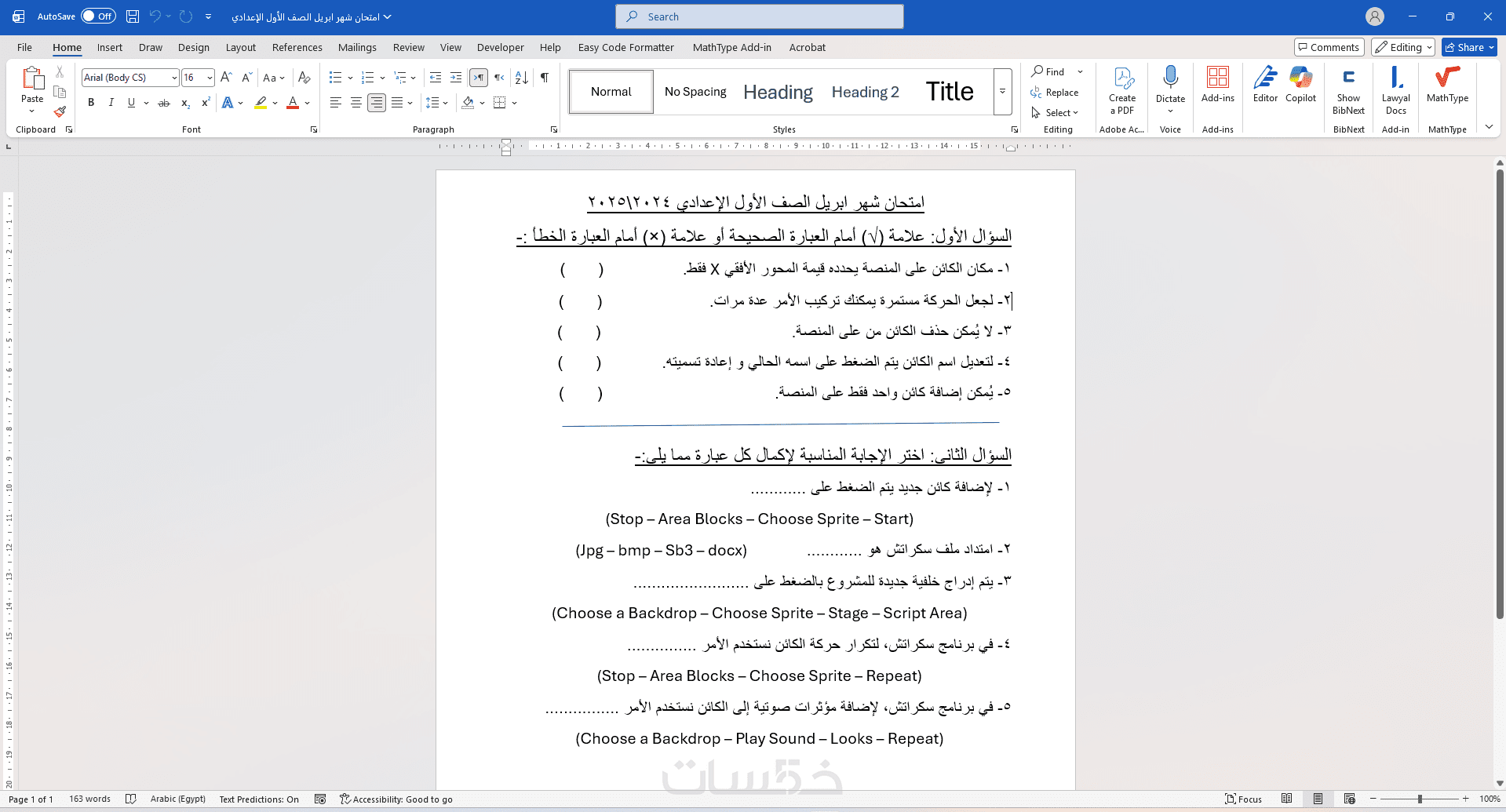1506x812 pixels.
Task: Toggle Italic formatting
Action: [111, 103]
